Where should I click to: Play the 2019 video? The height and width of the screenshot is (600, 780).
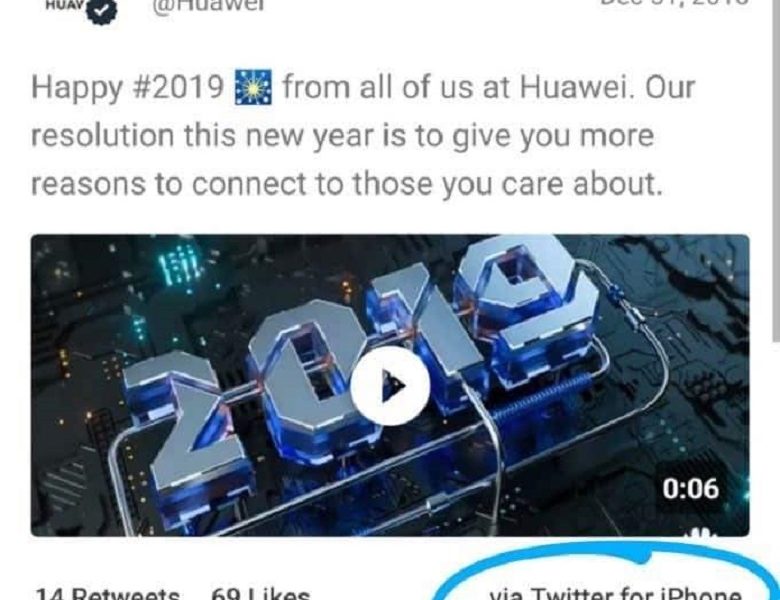click(x=390, y=385)
